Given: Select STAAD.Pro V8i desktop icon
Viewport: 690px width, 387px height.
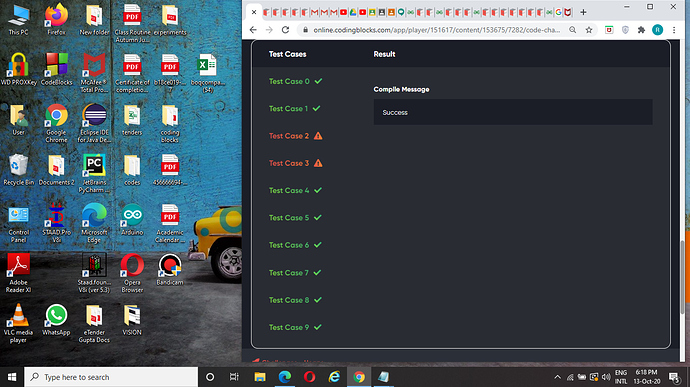Looking at the screenshot, I should coord(56,223).
